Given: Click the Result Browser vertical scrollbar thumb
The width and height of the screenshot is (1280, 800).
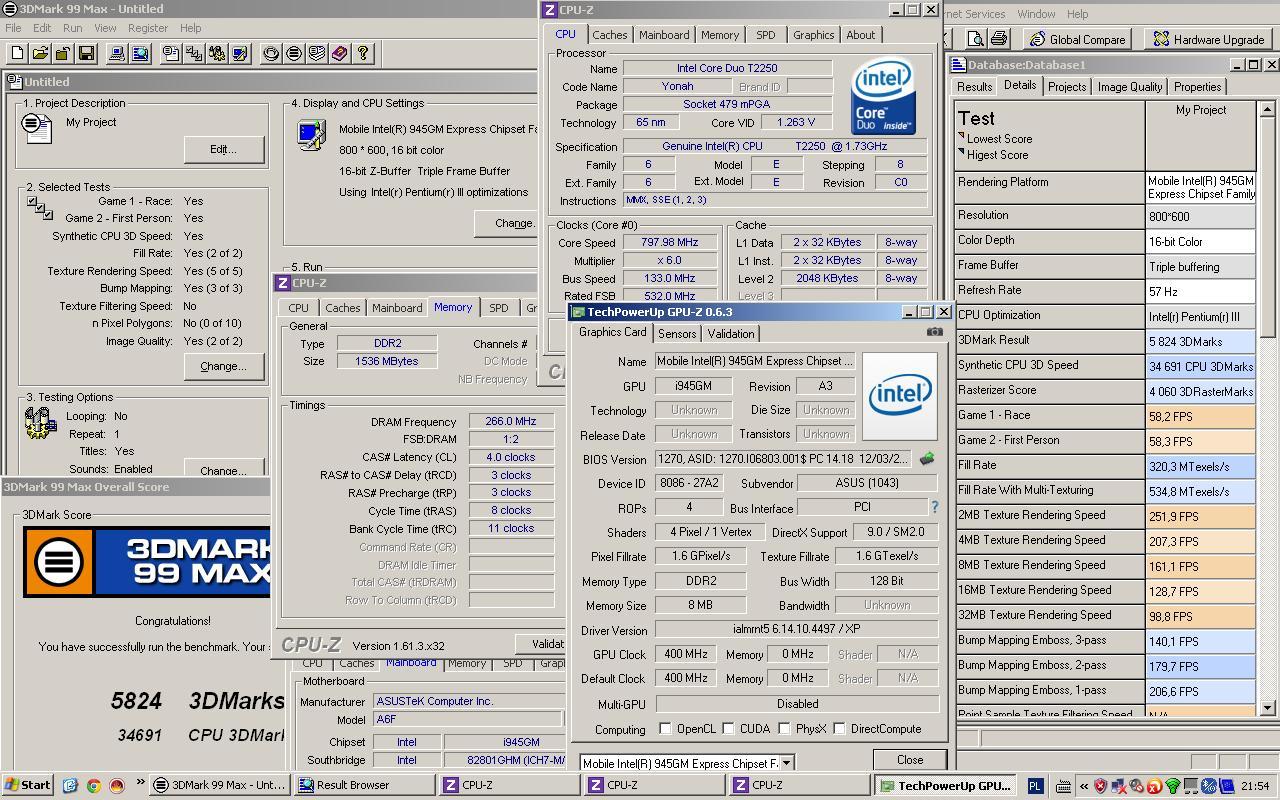Looking at the screenshot, I should coord(1266,229).
